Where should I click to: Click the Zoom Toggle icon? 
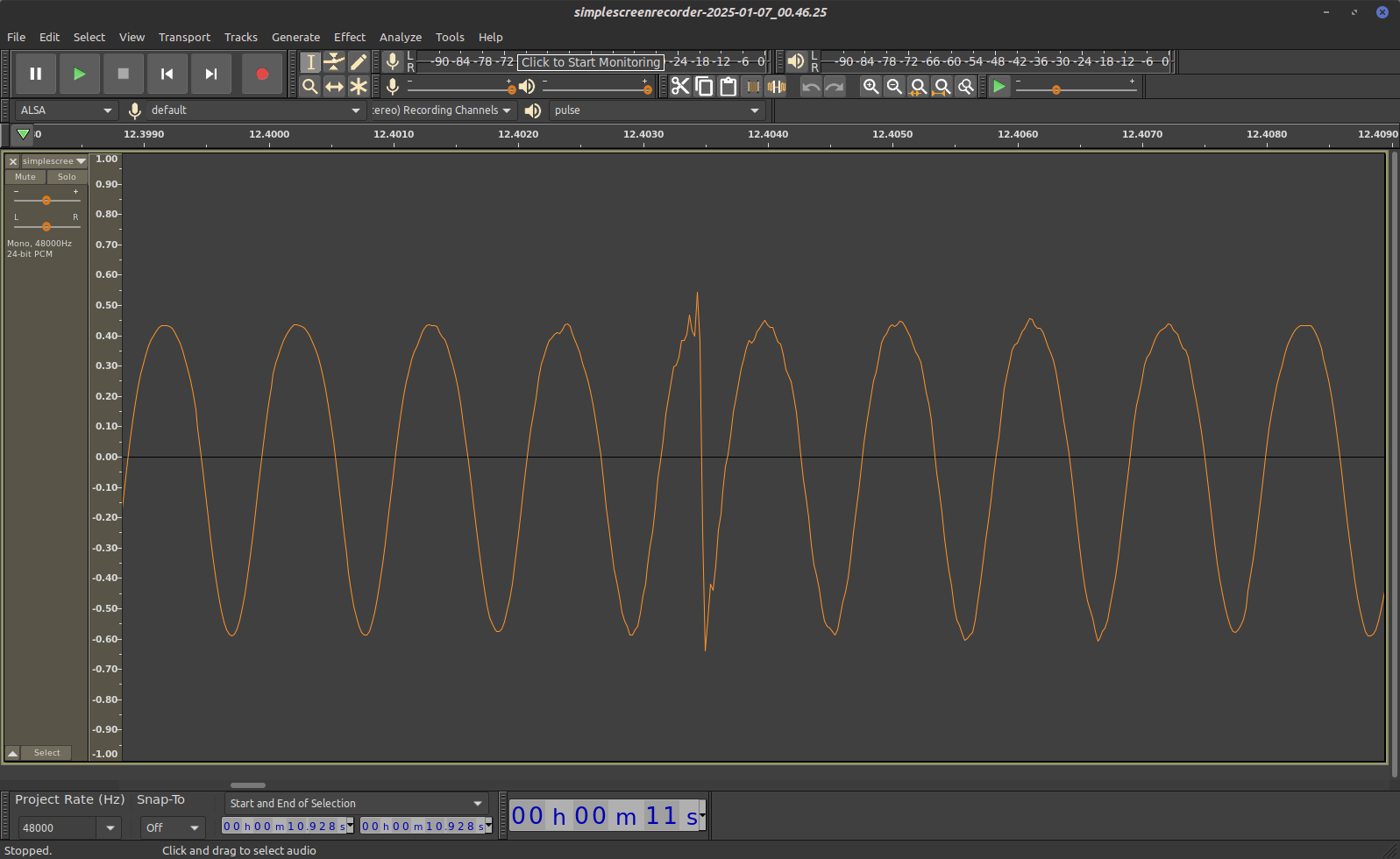(965, 86)
